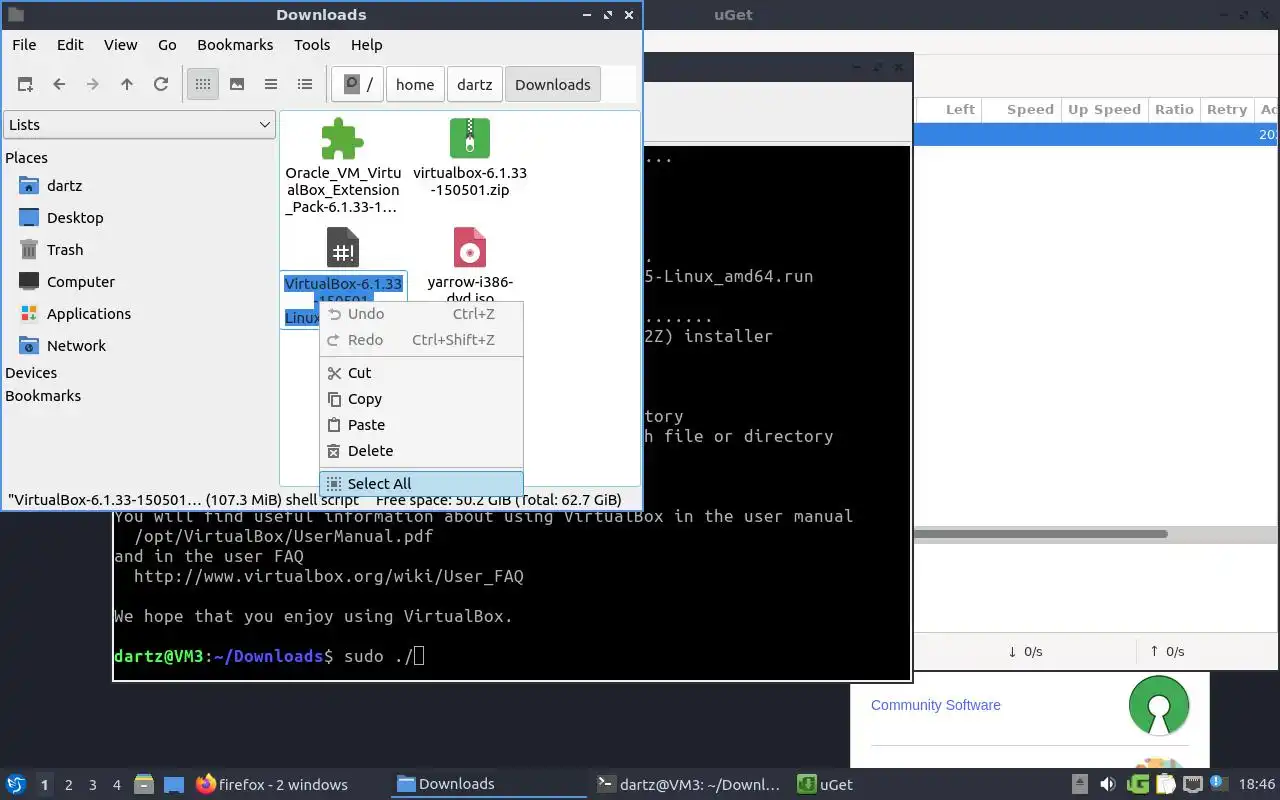Image resolution: width=1280 pixels, height=800 pixels.
Task: Open the Help menu
Action: (x=367, y=45)
